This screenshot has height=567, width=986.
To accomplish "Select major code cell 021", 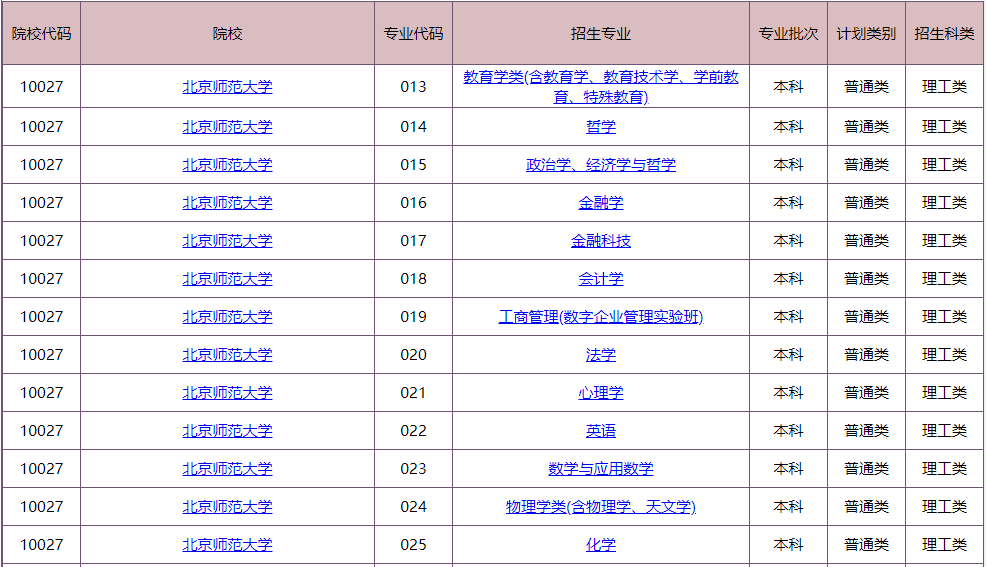I will pos(413,393).
